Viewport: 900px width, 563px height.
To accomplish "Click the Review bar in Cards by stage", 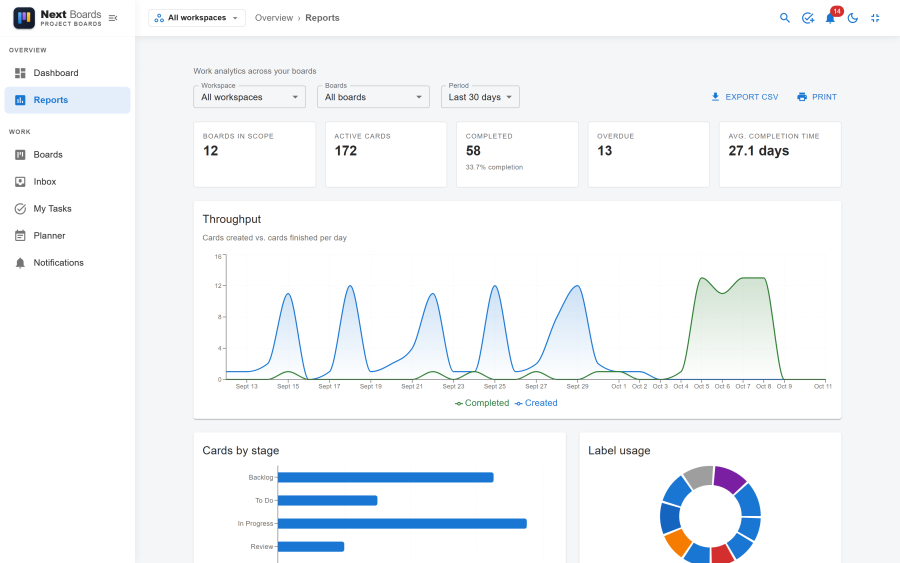I will (311, 546).
